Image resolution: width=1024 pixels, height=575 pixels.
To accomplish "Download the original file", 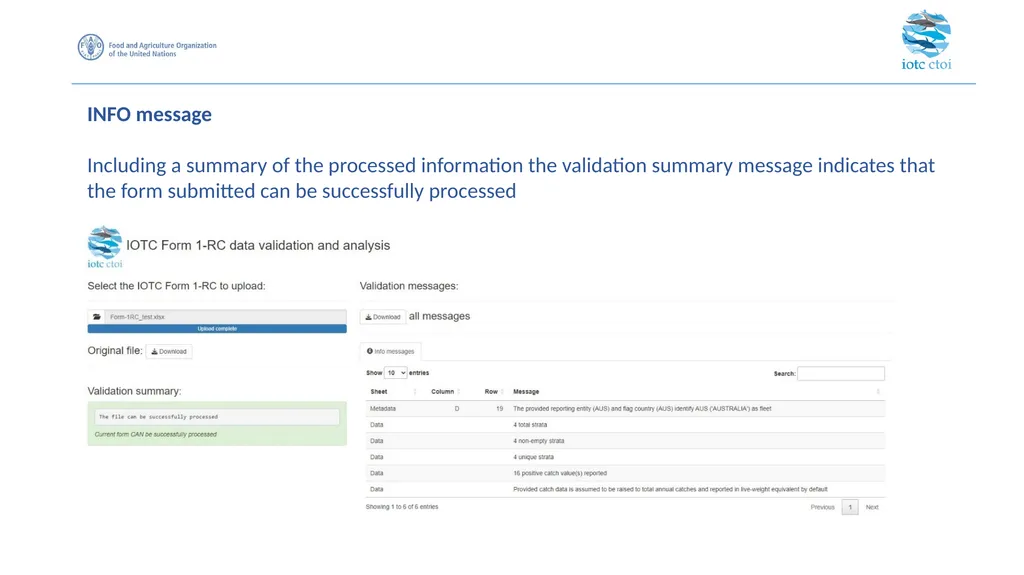I will (169, 352).
